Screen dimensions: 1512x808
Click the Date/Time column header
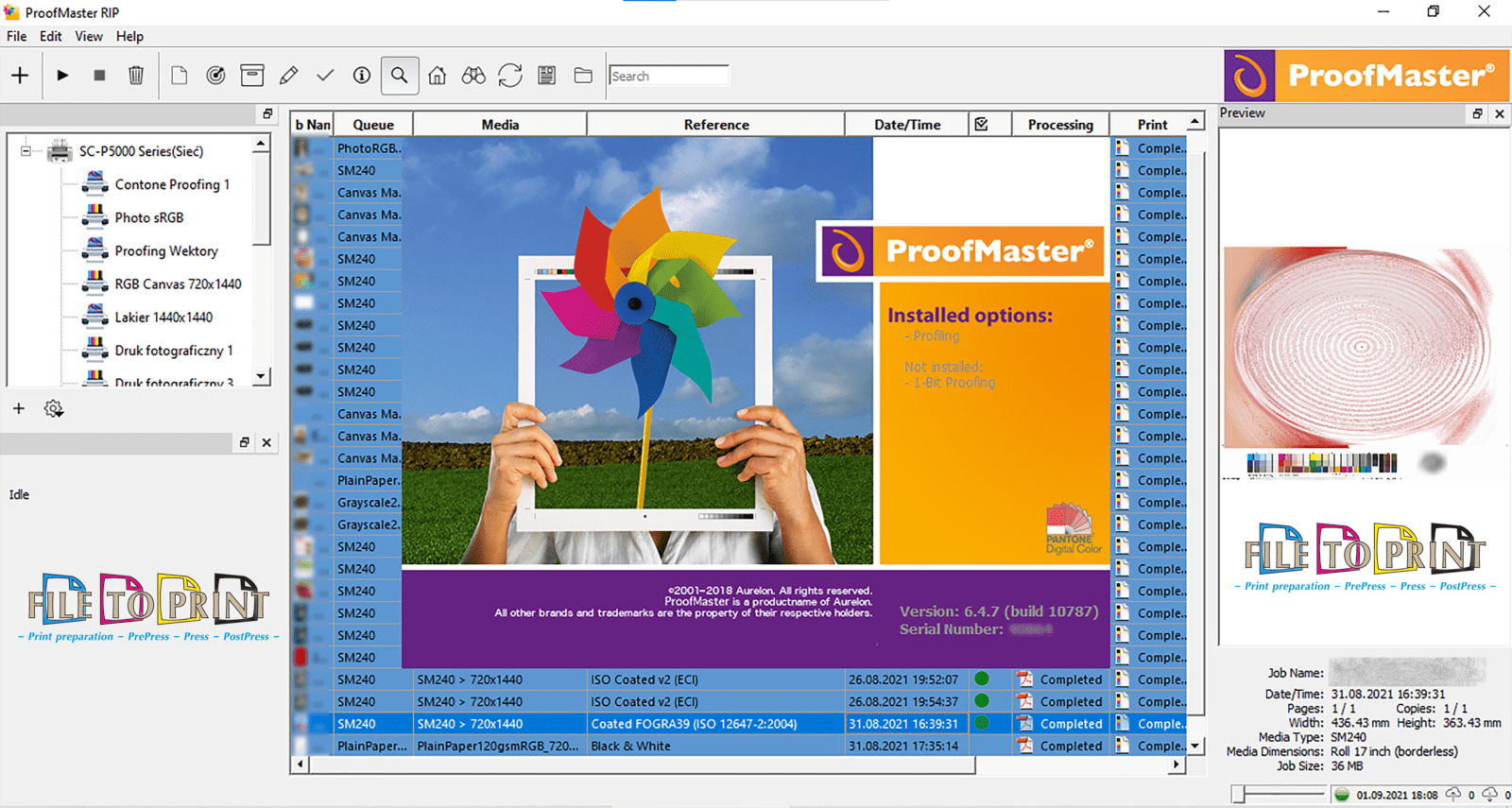[906, 125]
